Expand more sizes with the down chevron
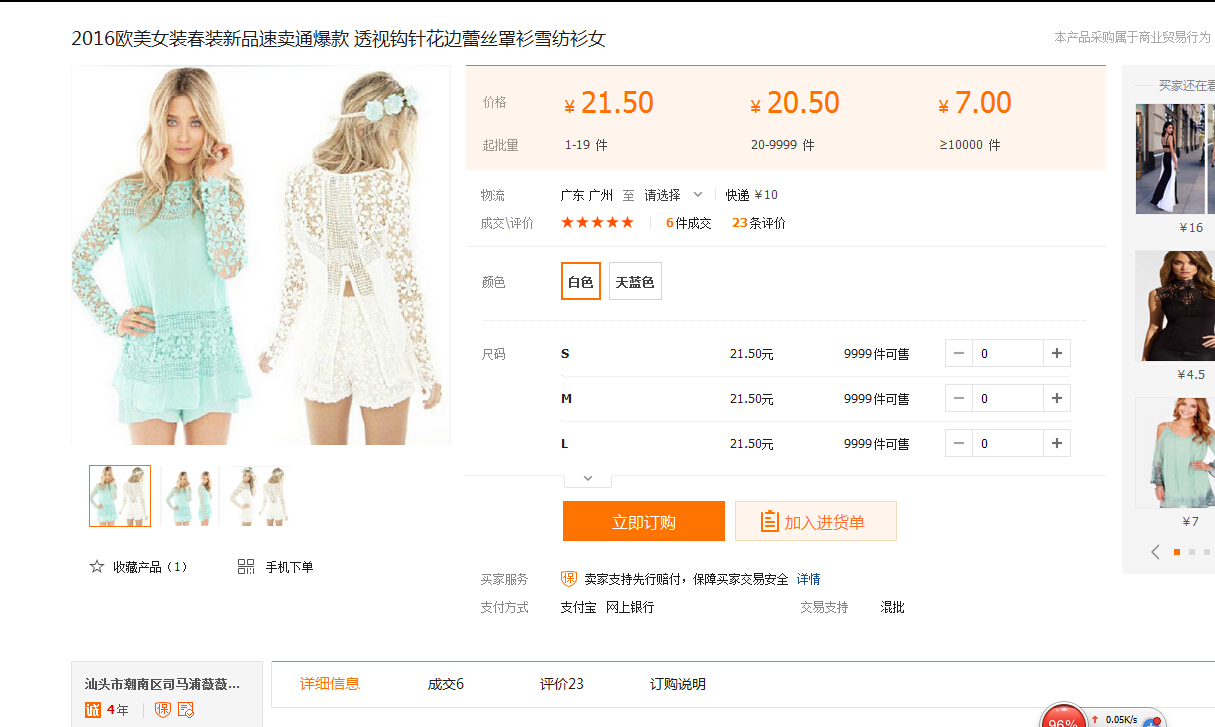This screenshot has height=727, width=1215. [588, 478]
